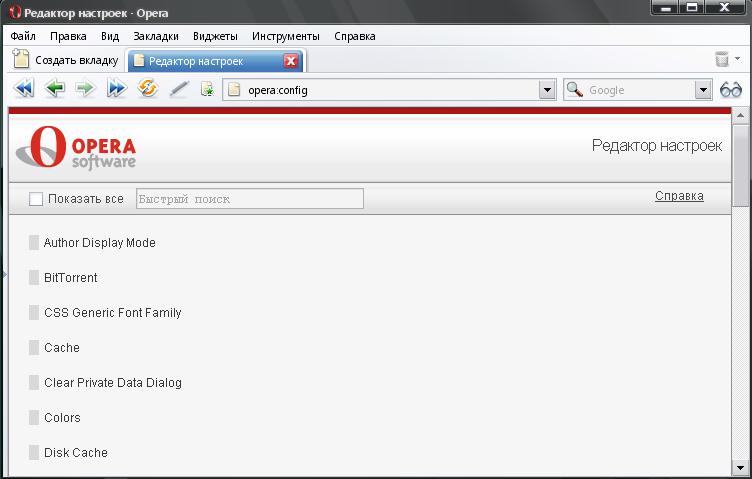The image size is (752, 479).
Task: Close the 'Редактор настроек' tab
Action: click(291, 61)
